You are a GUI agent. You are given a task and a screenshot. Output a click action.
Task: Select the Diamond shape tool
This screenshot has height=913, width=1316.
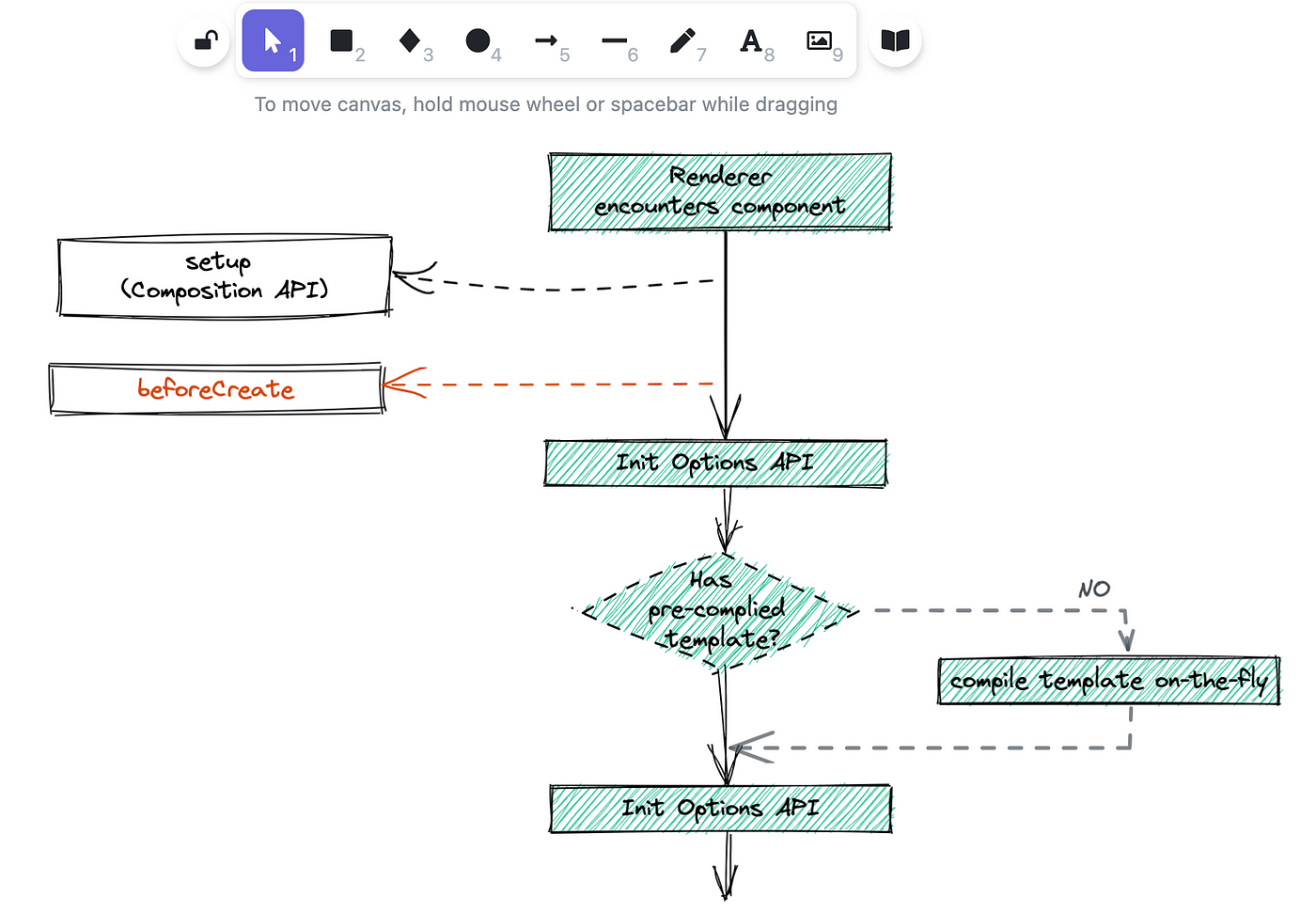click(410, 40)
